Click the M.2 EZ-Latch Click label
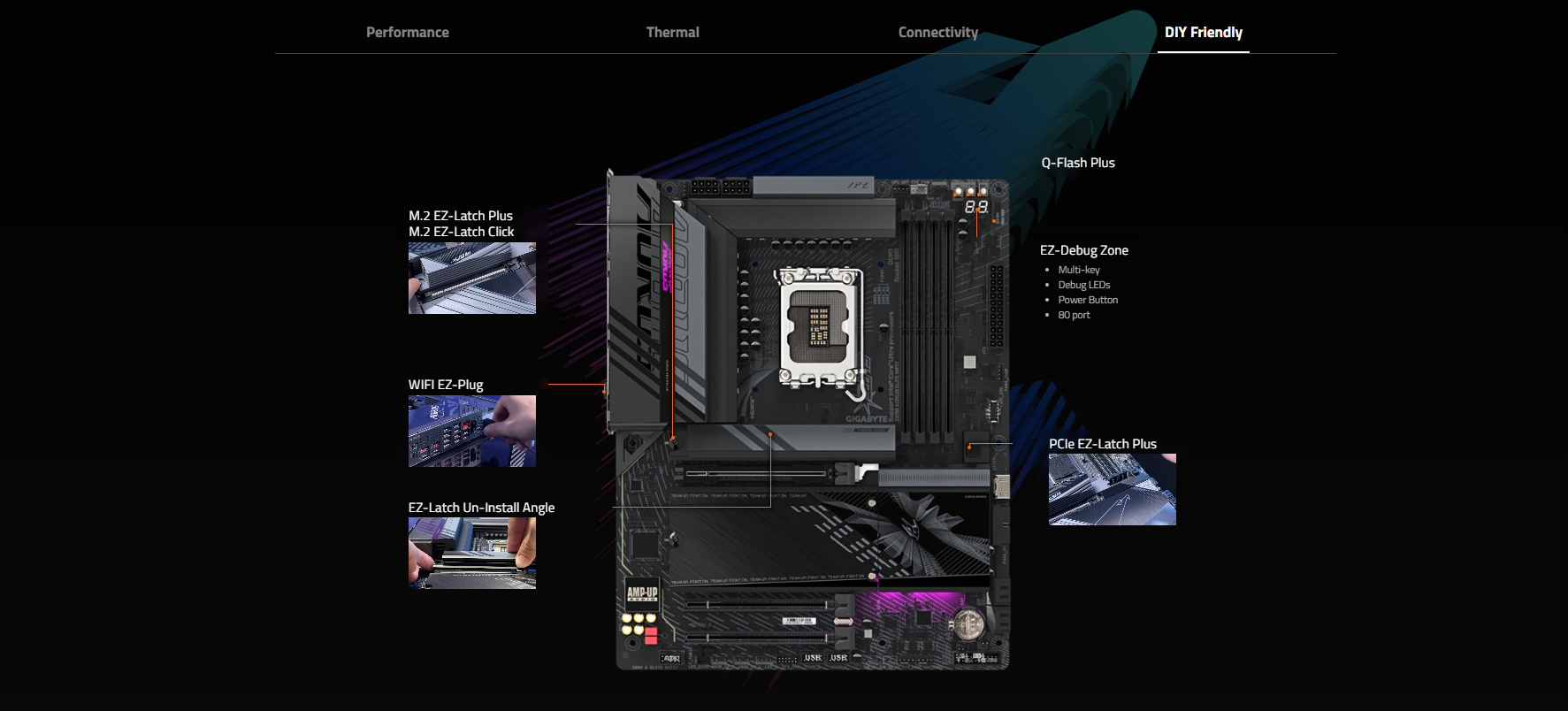The height and width of the screenshot is (711, 1568). 462,232
